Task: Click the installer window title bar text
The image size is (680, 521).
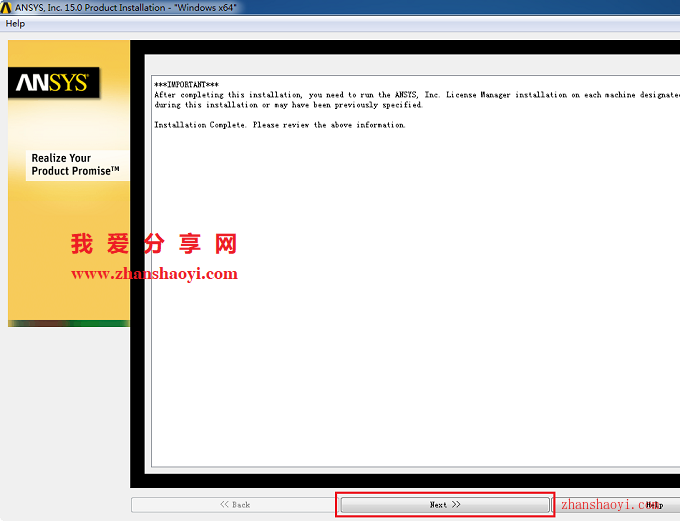Action: [126, 7]
